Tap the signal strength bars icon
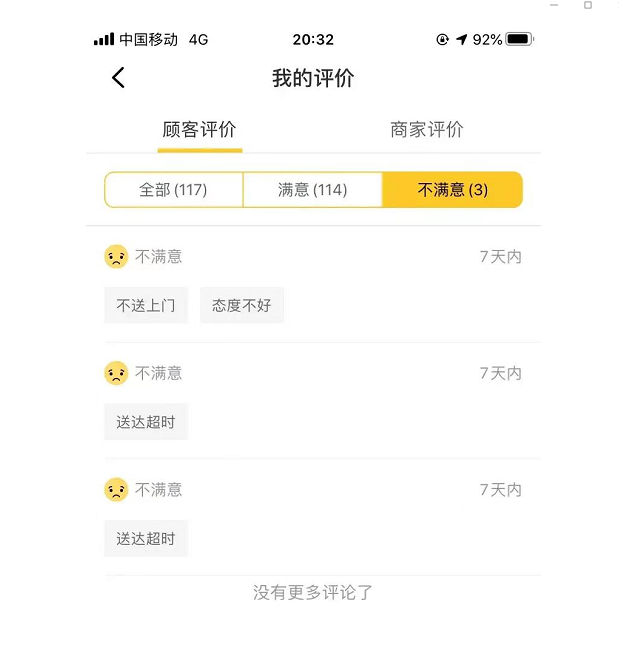Screen dimensions: 619x659 (x=104, y=39)
